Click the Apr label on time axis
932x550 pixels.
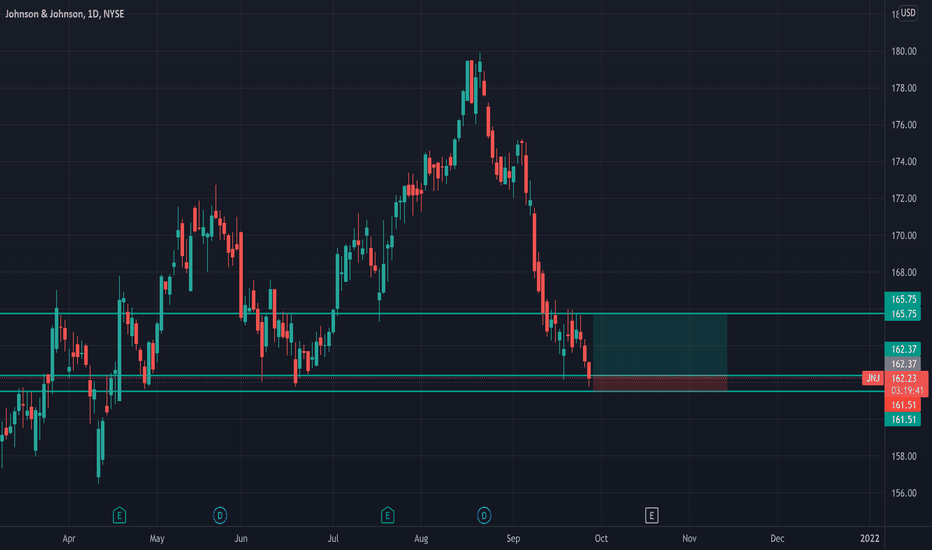click(x=69, y=539)
